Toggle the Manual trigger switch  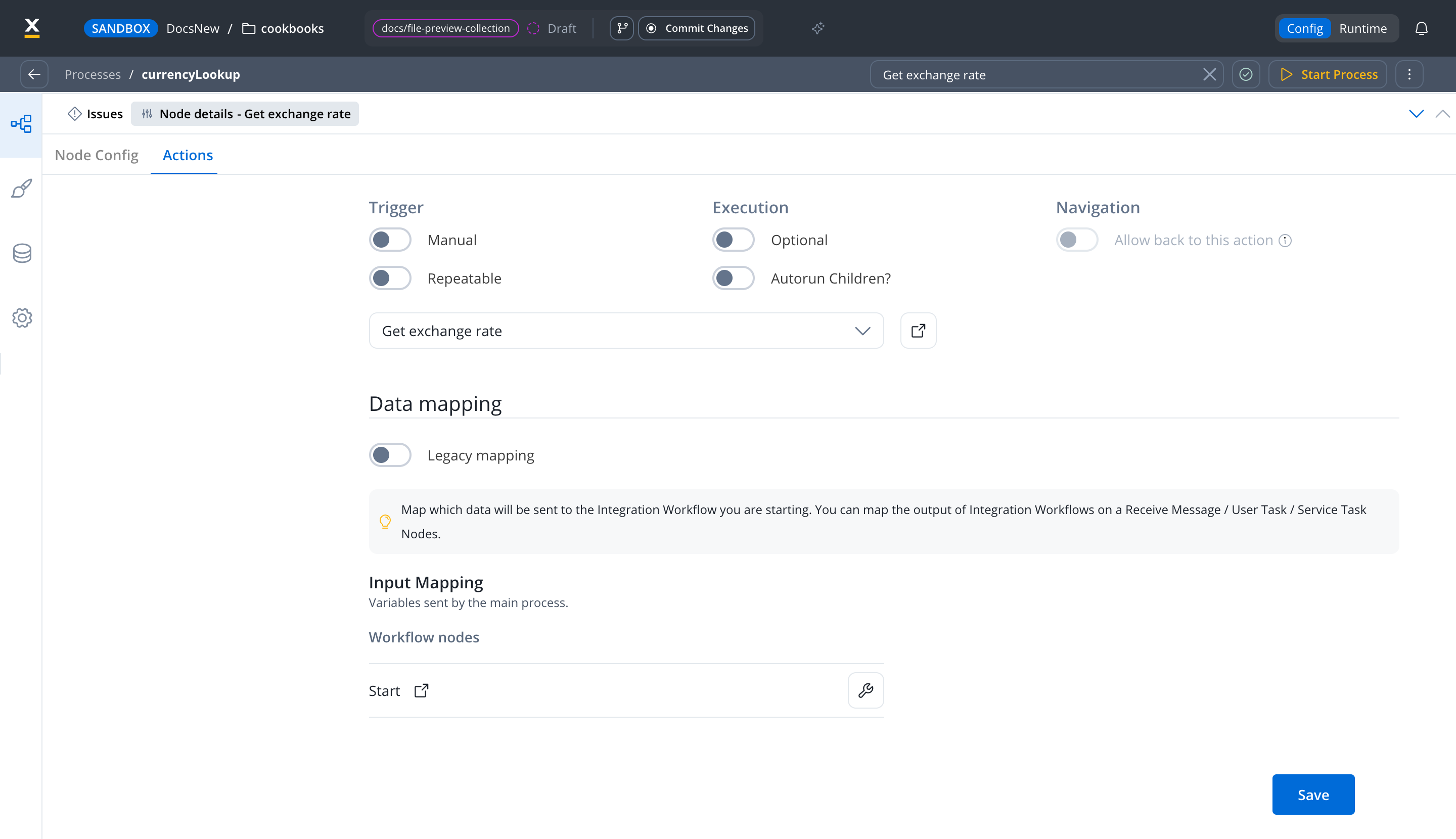click(x=390, y=240)
